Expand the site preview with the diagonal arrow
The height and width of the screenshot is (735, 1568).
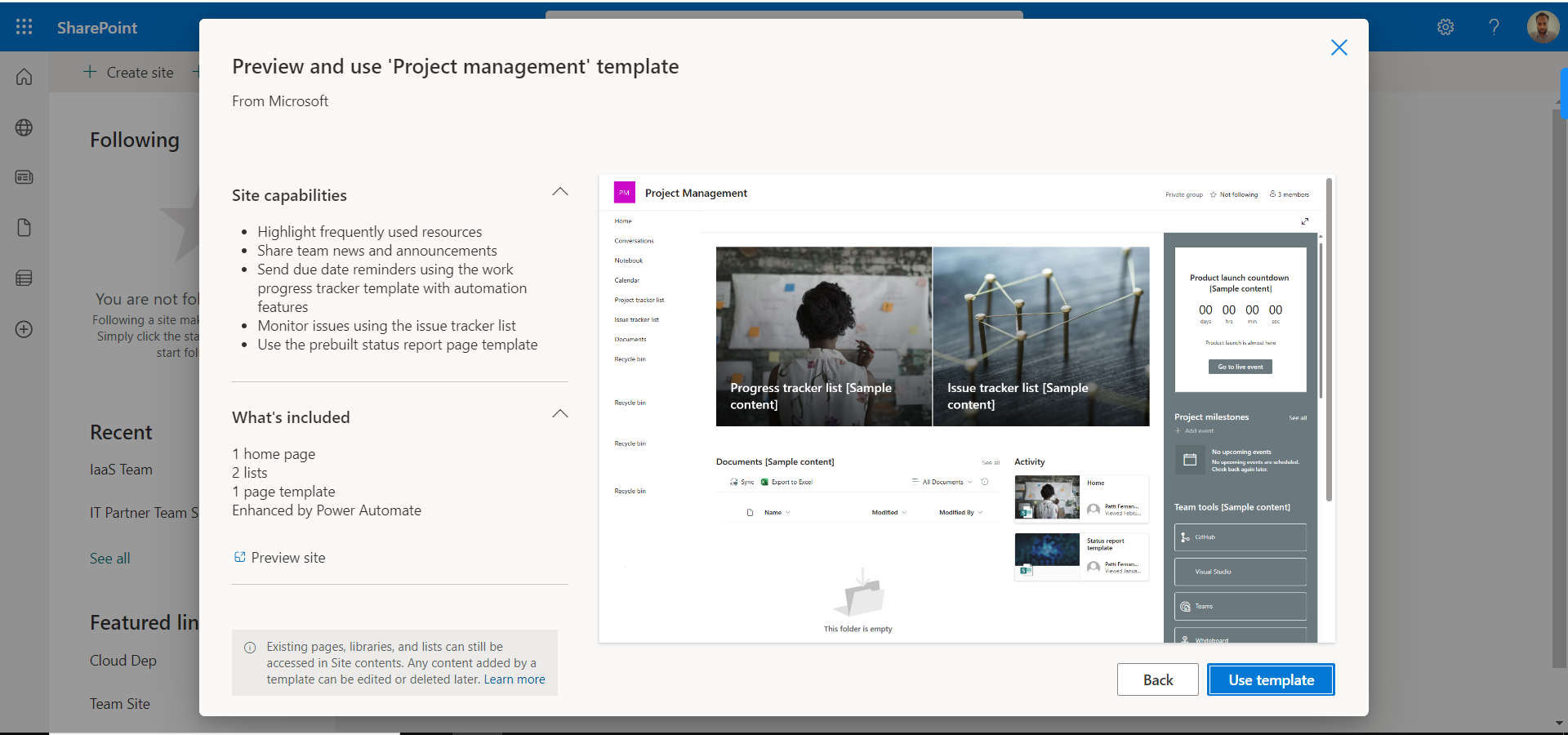click(x=1305, y=221)
